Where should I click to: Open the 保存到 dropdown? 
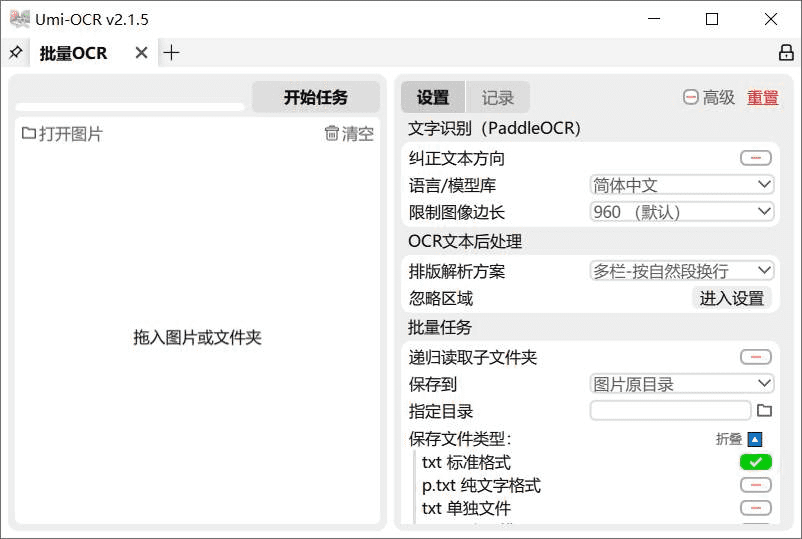[682, 384]
